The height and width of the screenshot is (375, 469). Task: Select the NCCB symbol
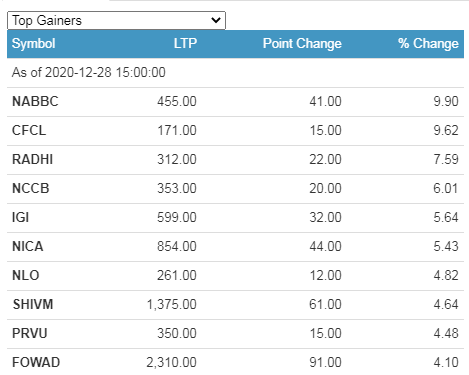pos(31,188)
